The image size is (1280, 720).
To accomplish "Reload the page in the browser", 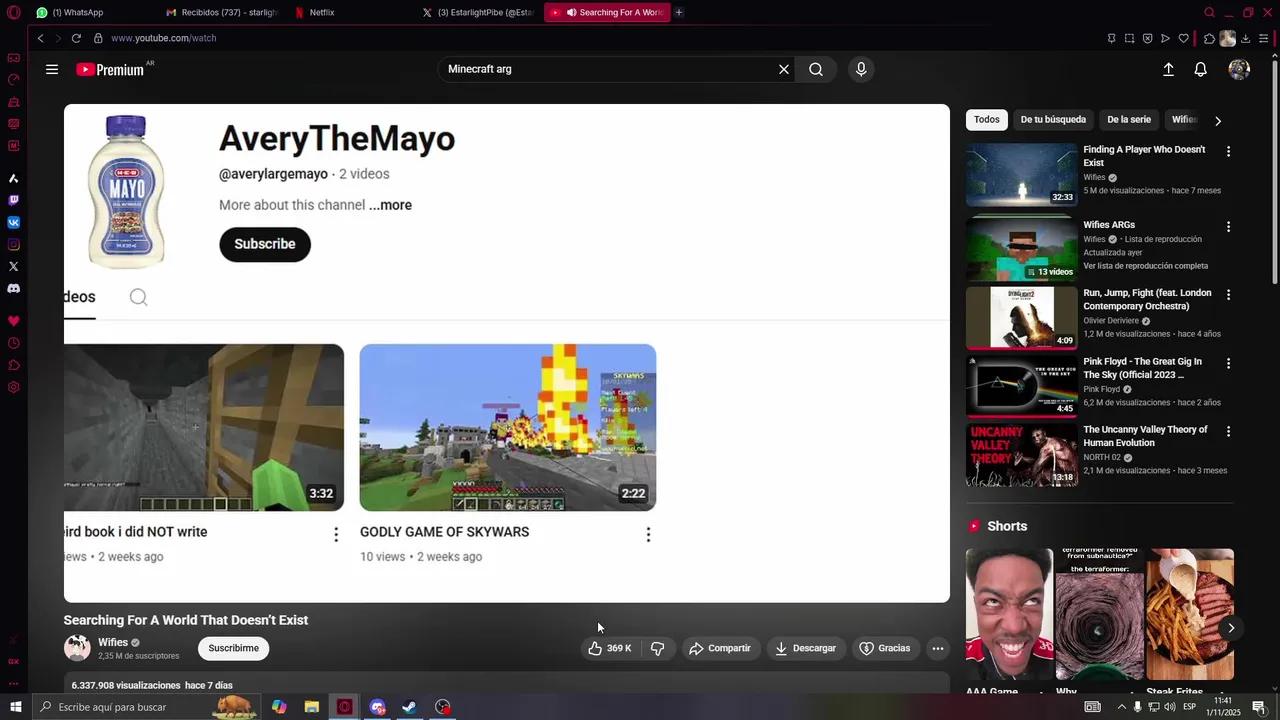I will point(76,38).
